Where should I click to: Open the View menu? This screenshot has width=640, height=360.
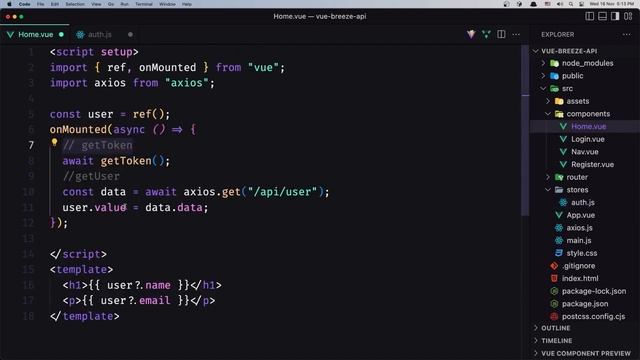pyautogui.click(x=96, y=4)
